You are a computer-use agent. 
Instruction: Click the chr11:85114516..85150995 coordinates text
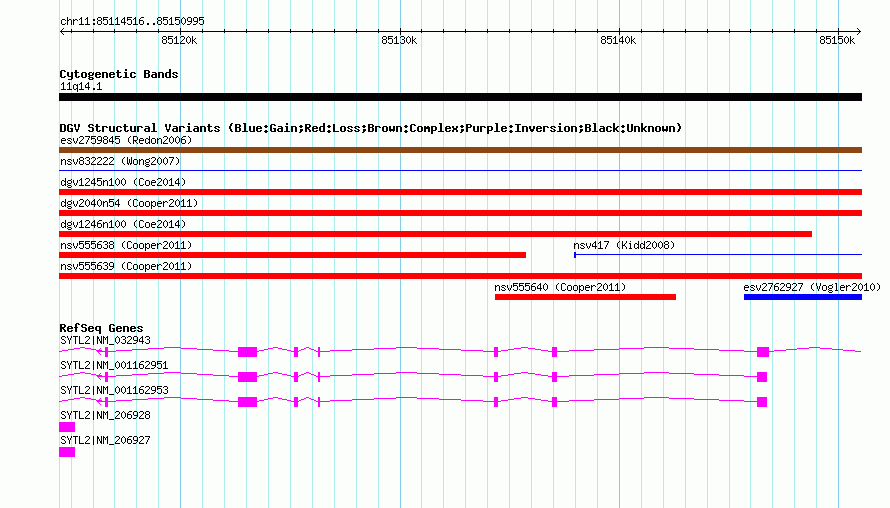[x=132, y=22]
